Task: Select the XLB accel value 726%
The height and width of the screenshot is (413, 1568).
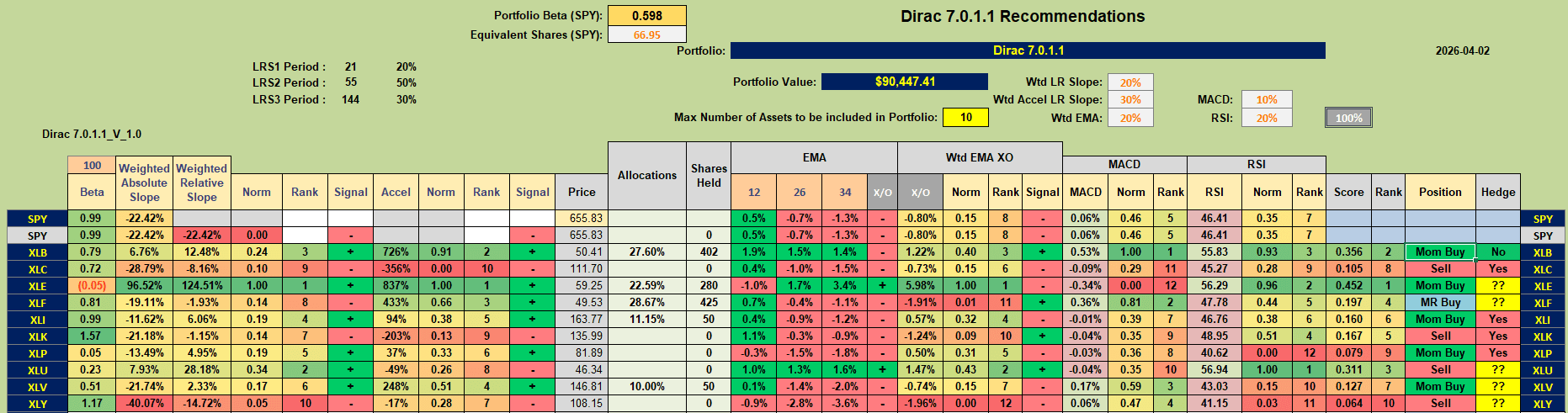Action: pyautogui.click(x=396, y=252)
